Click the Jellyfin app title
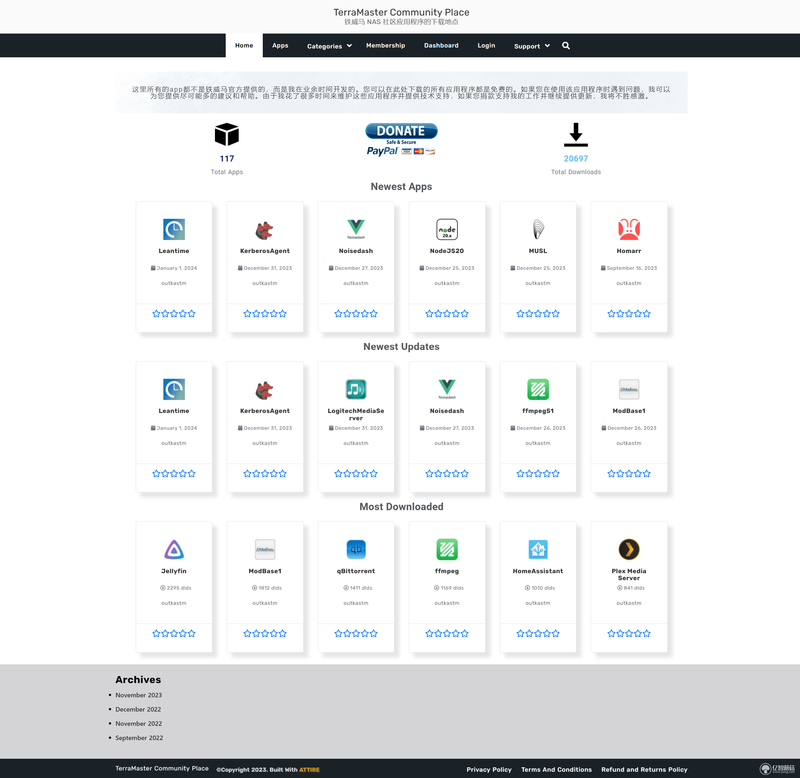Image resolution: width=800 pixels, height=778 pixels. pyautogui.click(x=174, y=571)
